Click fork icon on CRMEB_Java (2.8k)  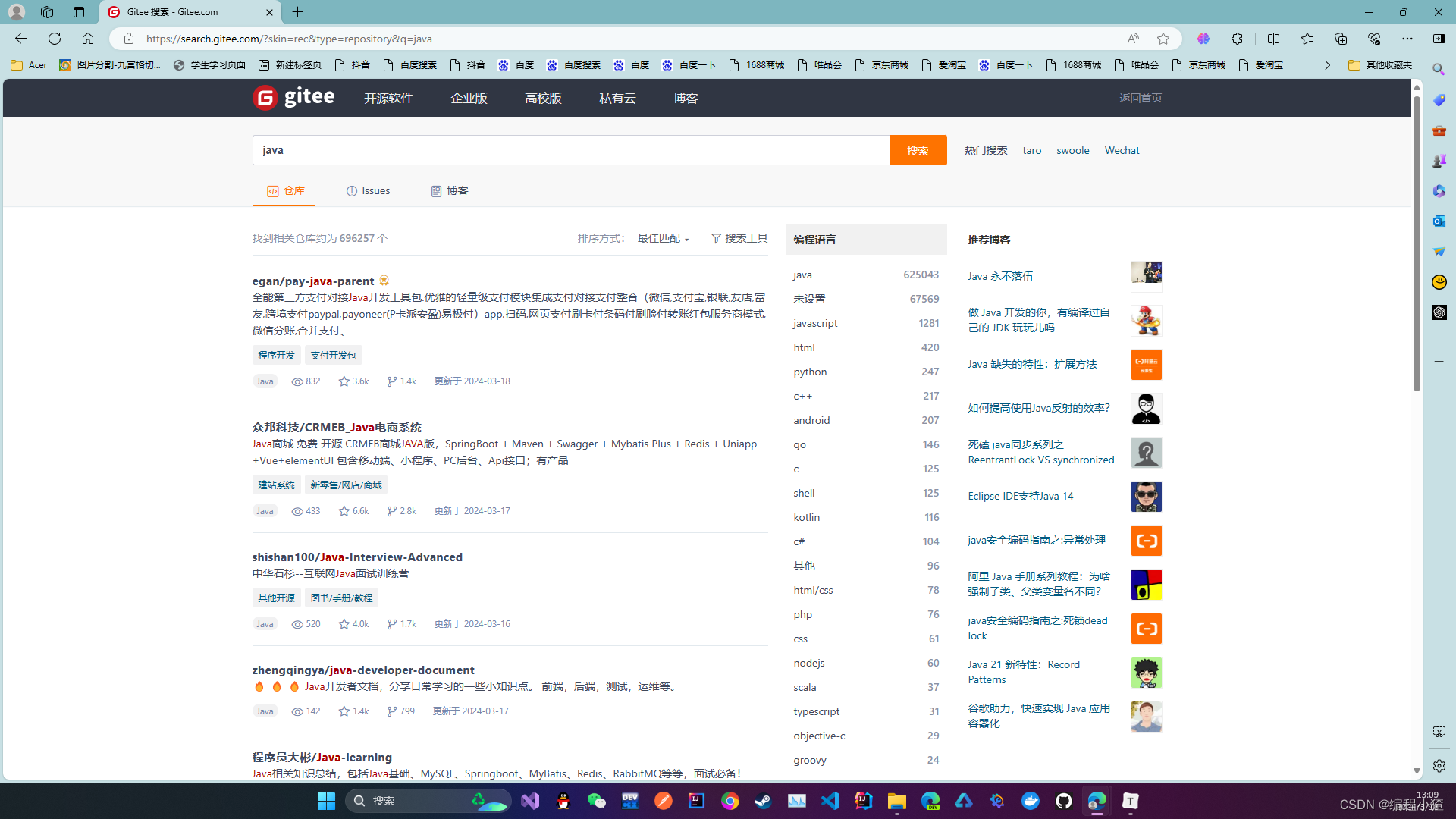pyautogui.click(x=391, y=511)
